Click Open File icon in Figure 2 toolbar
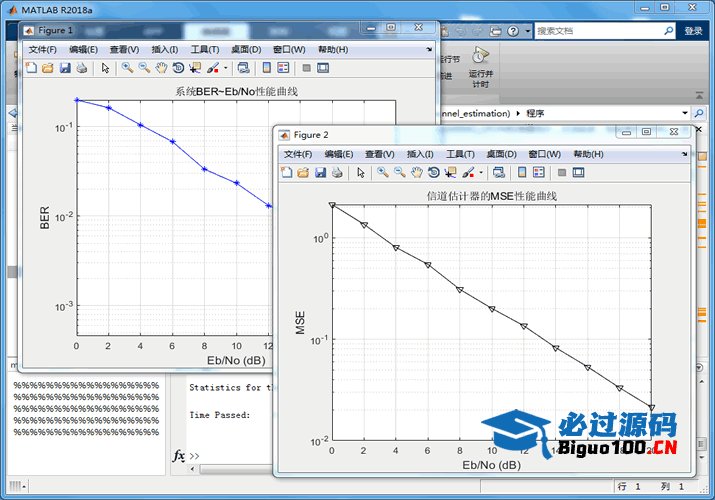The image size is (715, 500). [x=303, y=172]
